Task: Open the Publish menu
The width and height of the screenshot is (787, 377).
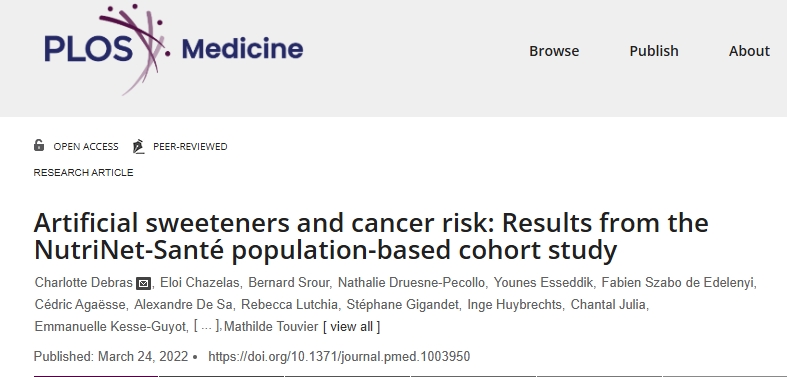Action: 654,51
